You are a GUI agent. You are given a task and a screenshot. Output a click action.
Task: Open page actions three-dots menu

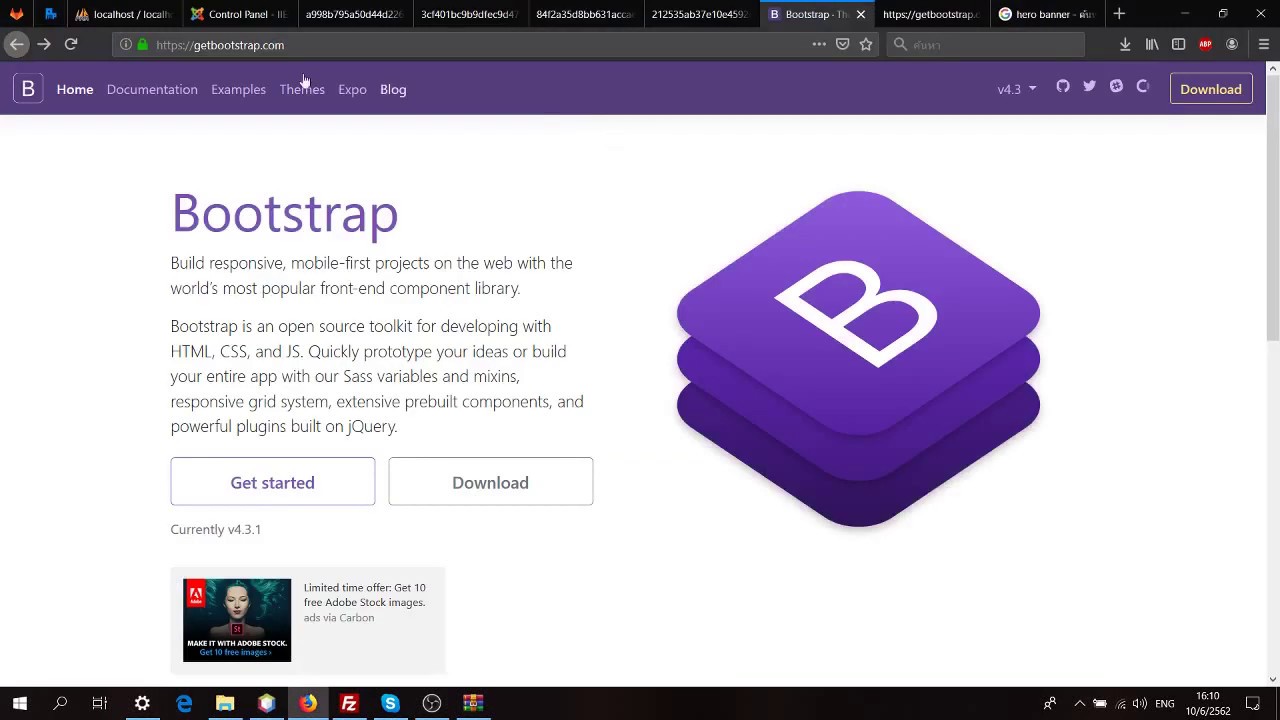point(819,44)
